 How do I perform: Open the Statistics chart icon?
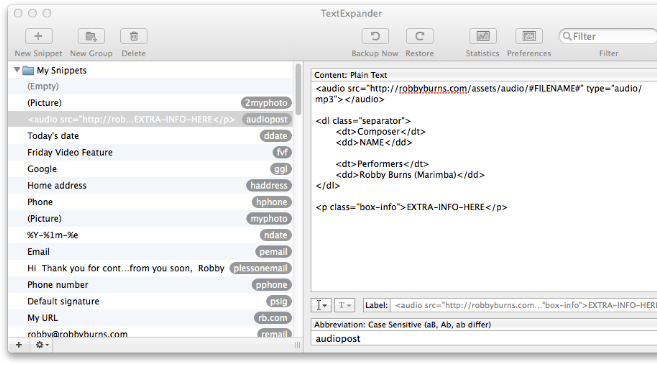pos(483,36)
